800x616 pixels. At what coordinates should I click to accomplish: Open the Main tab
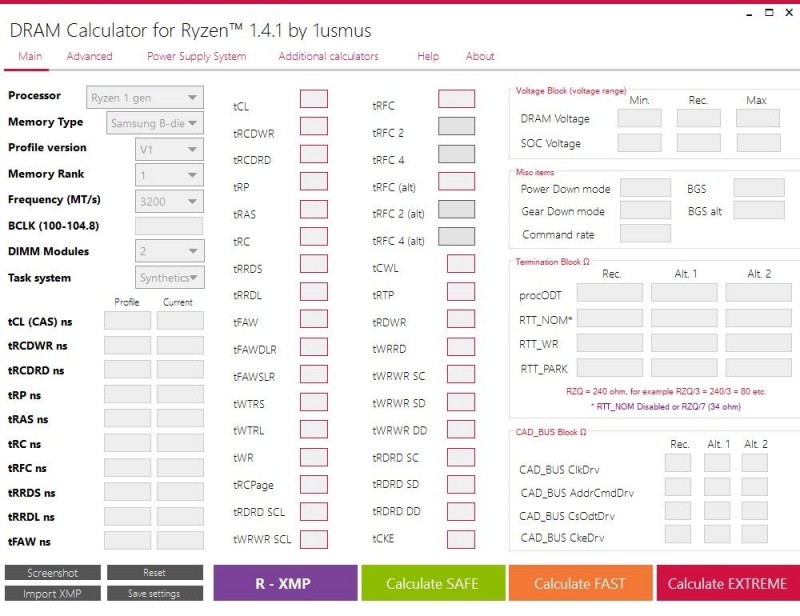(x=30, y=56)
